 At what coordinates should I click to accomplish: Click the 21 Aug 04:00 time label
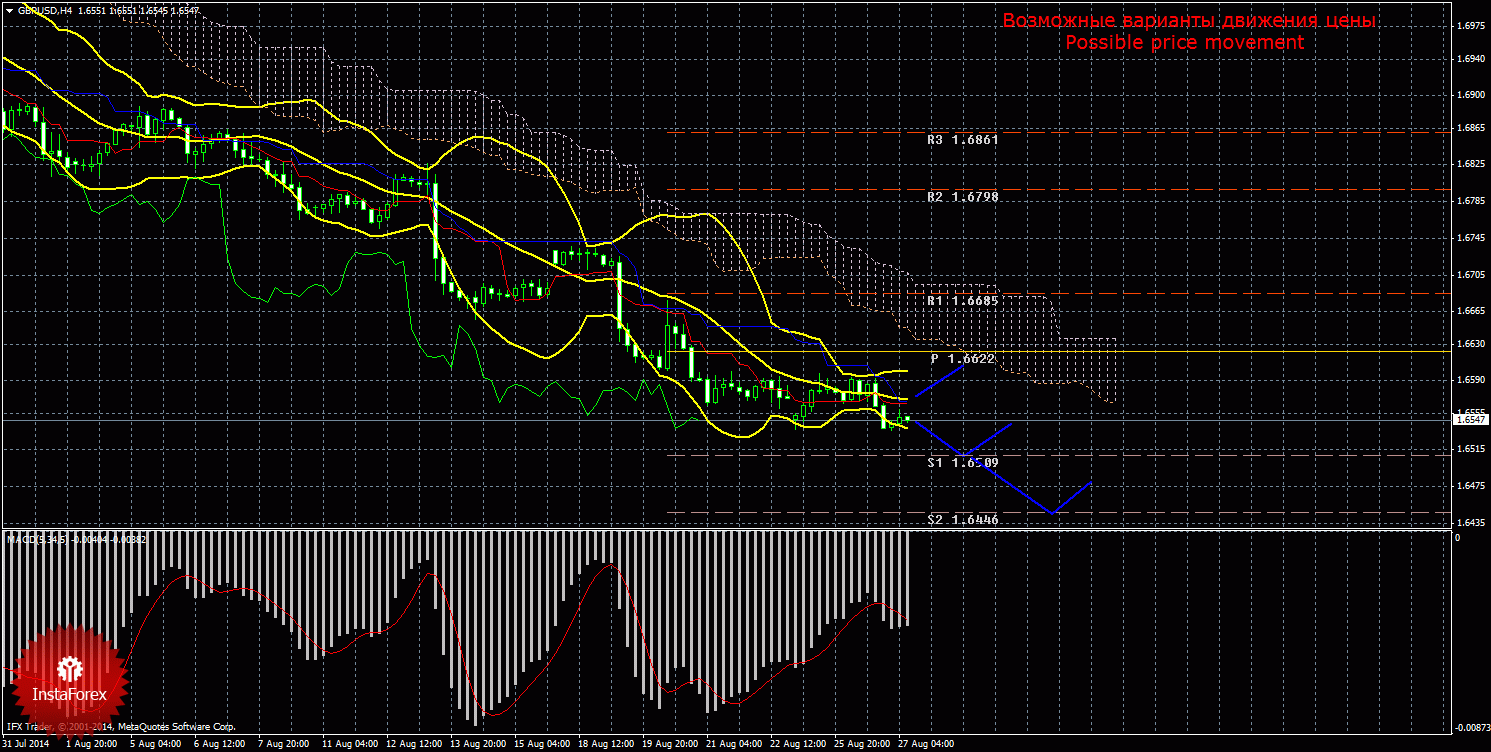click(732, 744)
